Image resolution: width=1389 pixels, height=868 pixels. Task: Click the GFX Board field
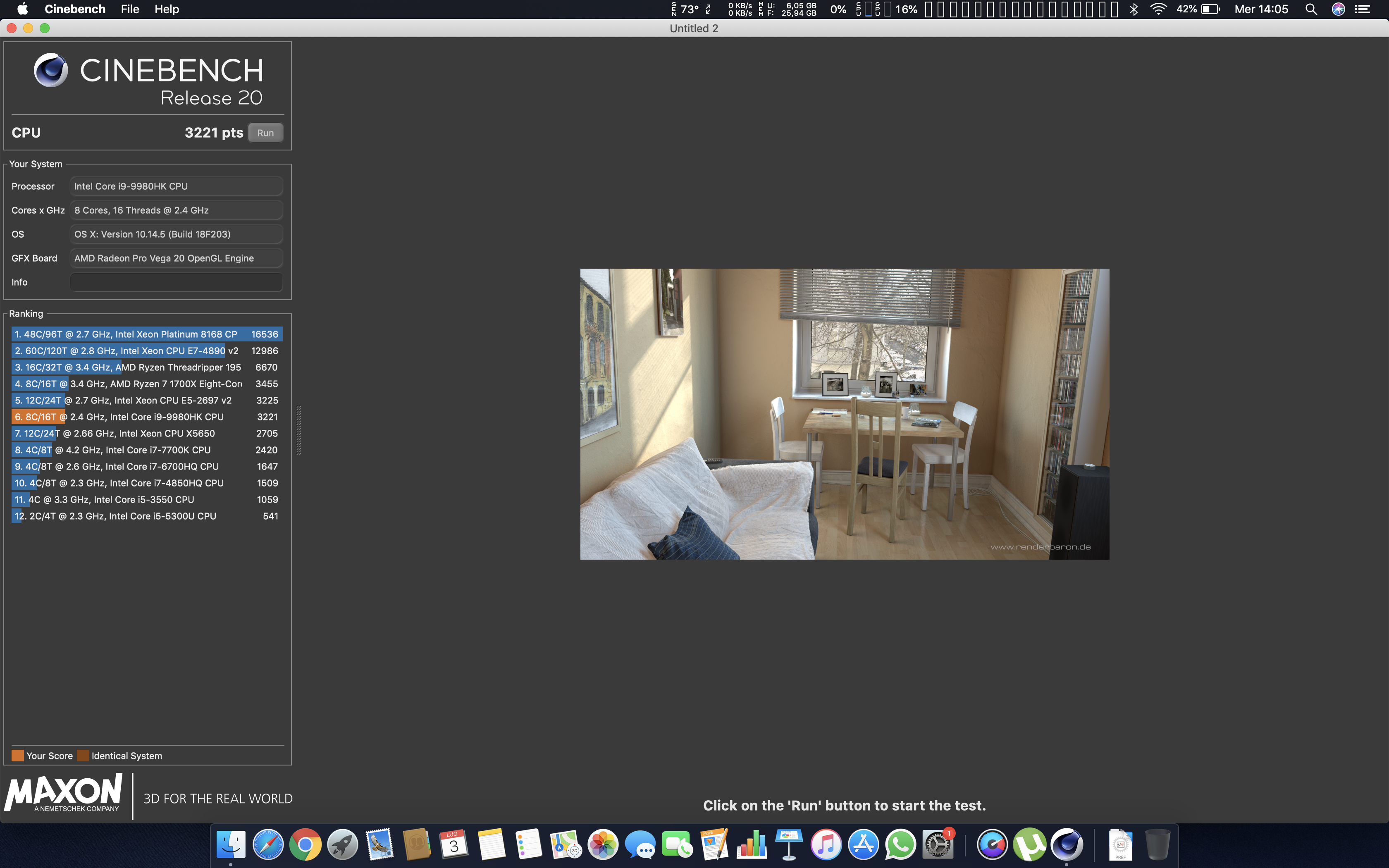coord(176,258)
